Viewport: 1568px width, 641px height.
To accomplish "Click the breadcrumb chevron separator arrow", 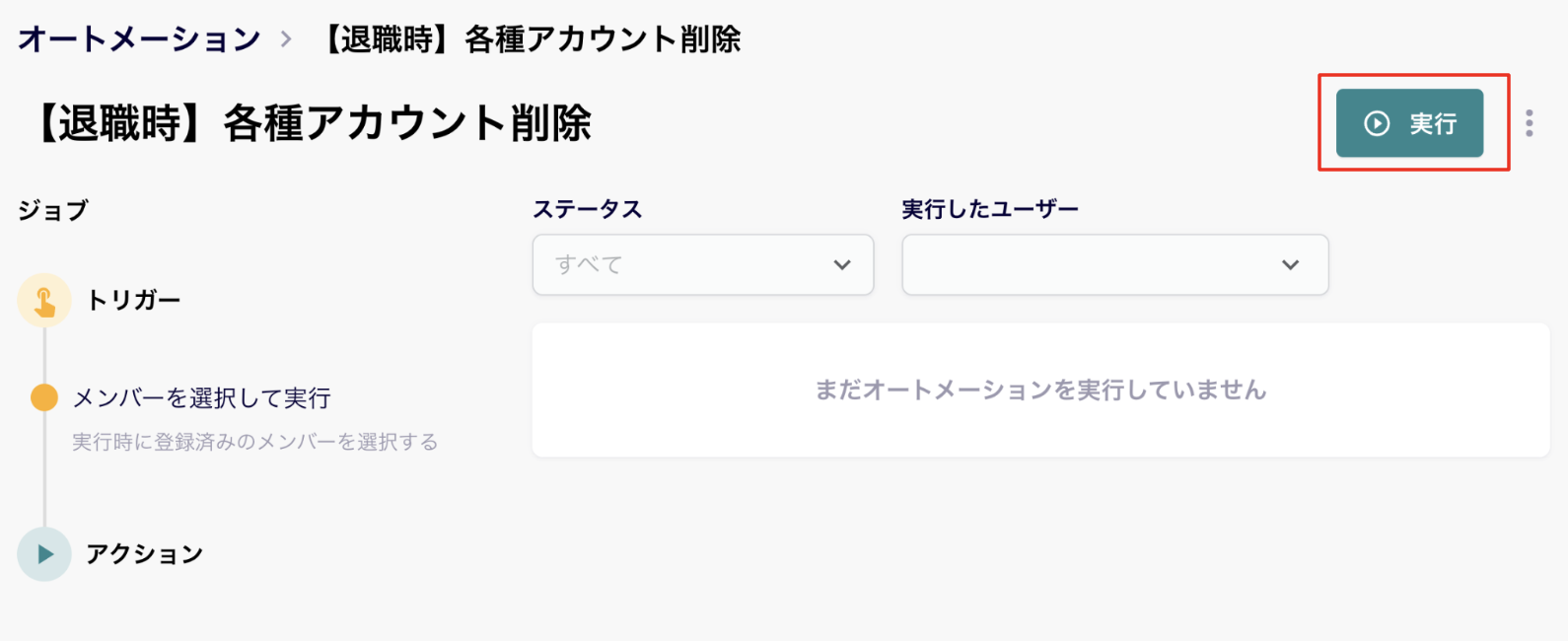I will pos(286,39).
